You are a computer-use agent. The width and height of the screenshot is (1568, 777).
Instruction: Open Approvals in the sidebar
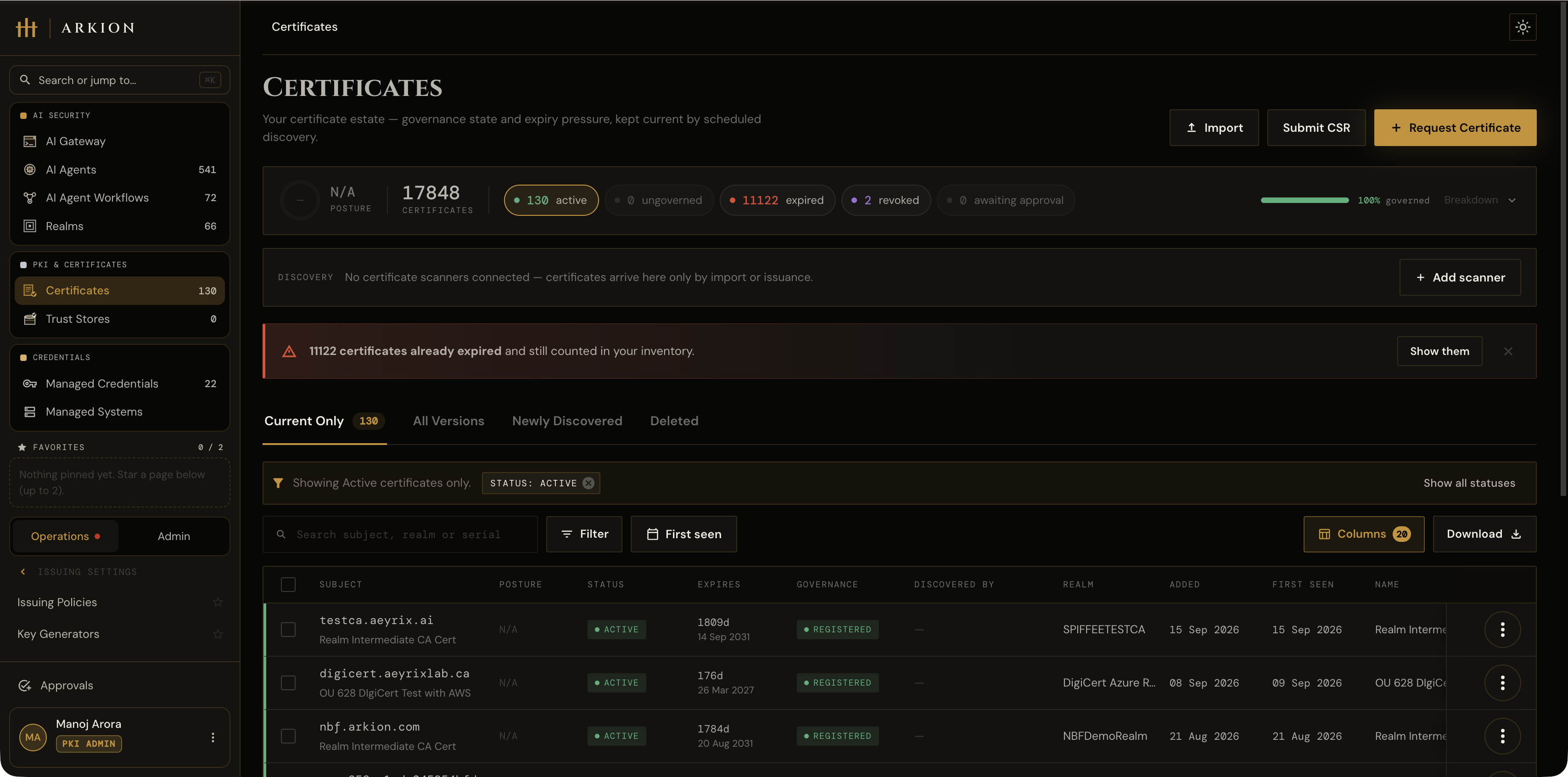click(x=119, y=685)
